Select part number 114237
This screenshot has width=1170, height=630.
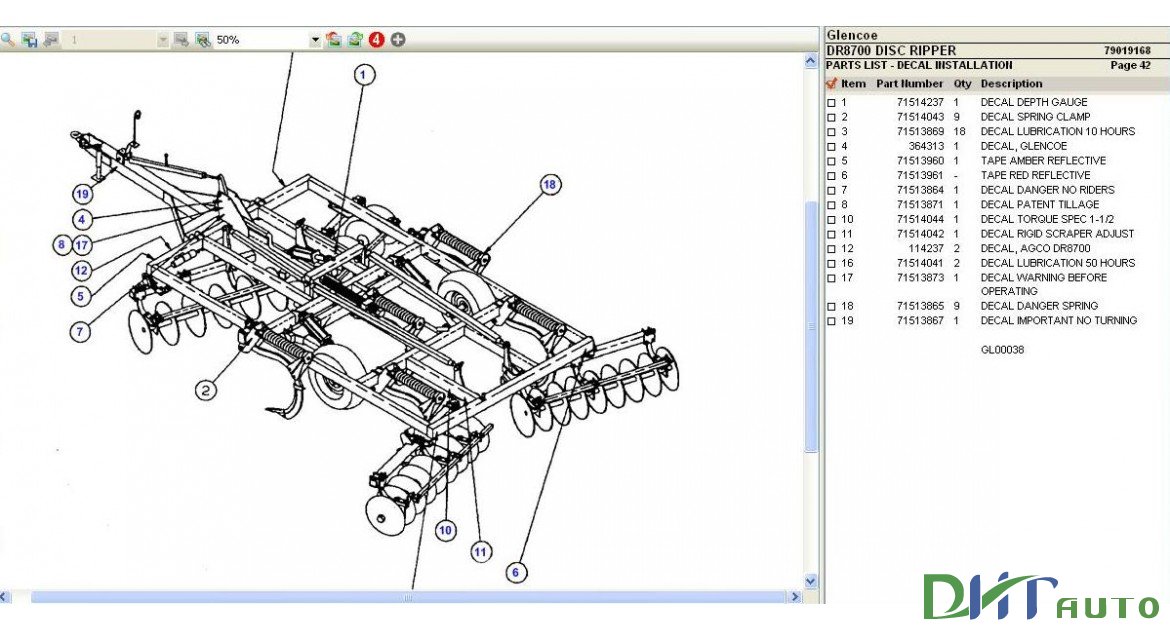tap(926, 249)
